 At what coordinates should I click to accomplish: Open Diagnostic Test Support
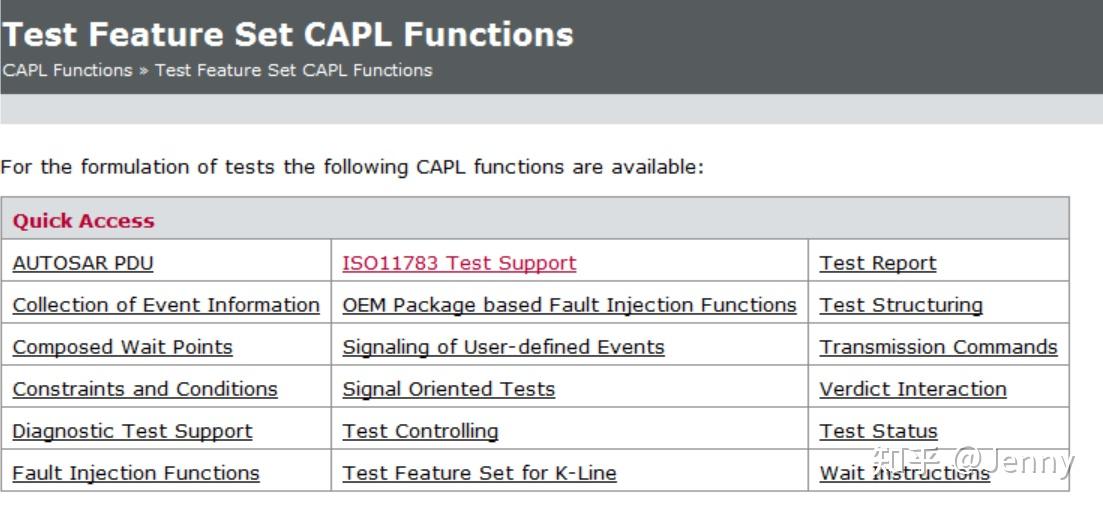pyautogui.click(x=132, y=431)
